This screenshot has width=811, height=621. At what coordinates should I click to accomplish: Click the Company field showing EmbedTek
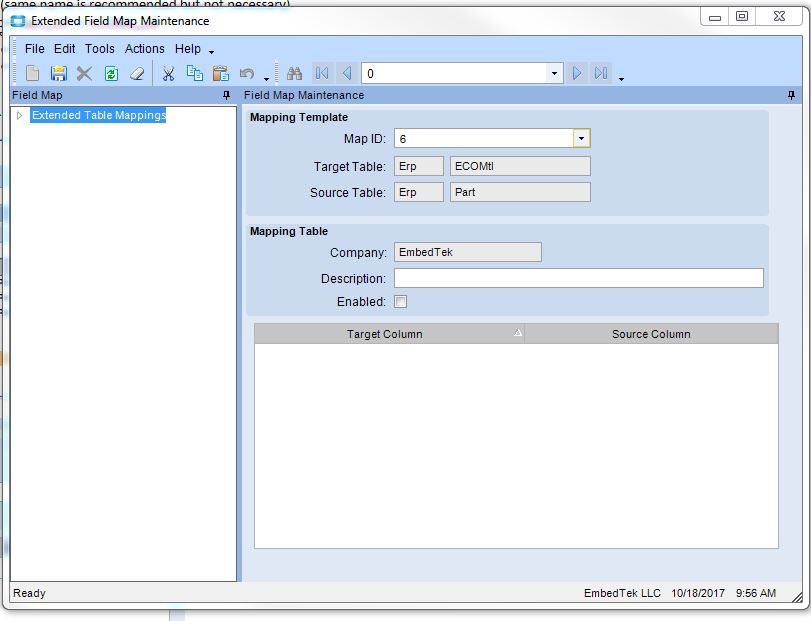468,252
